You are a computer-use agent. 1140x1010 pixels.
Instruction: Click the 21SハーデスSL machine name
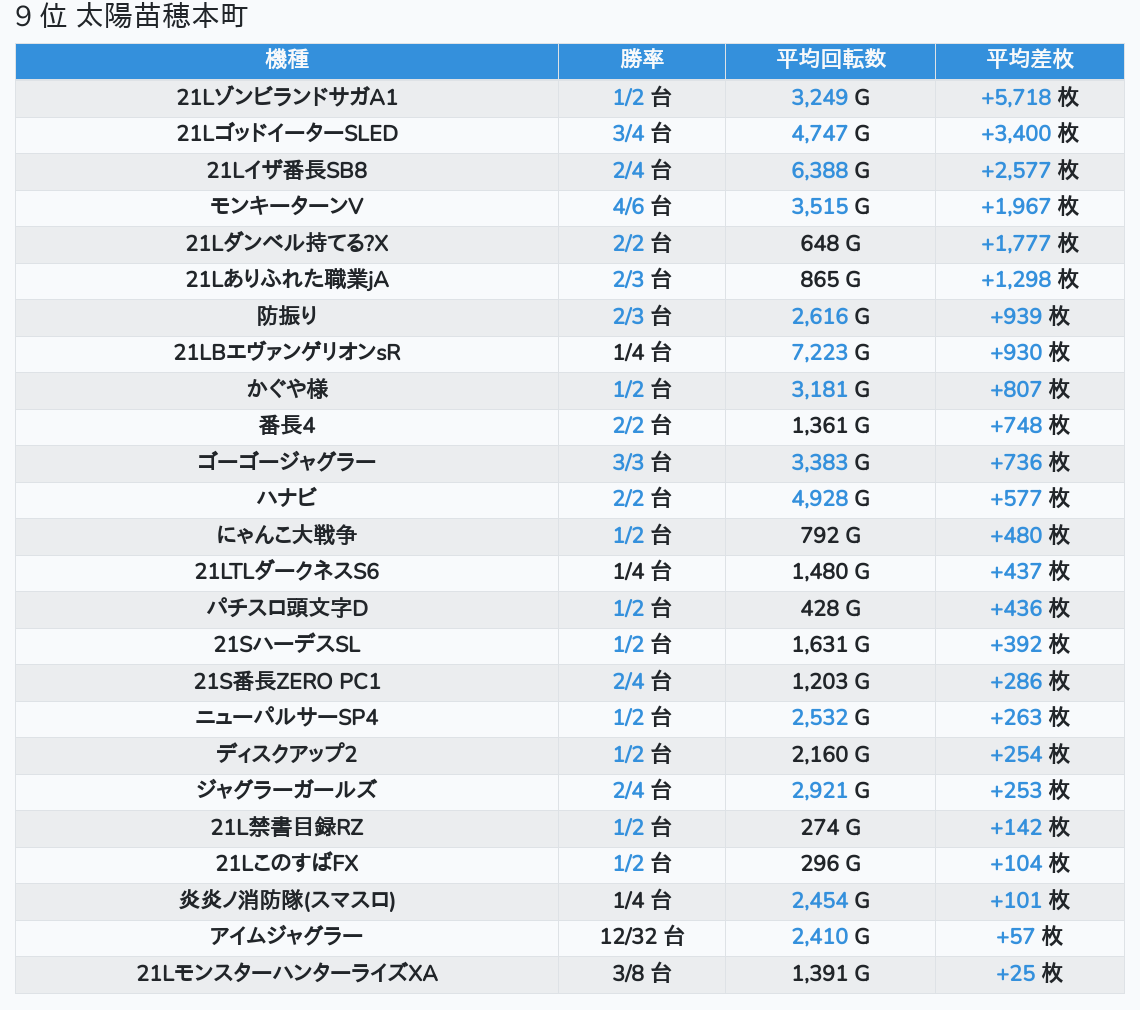point(286,644)
